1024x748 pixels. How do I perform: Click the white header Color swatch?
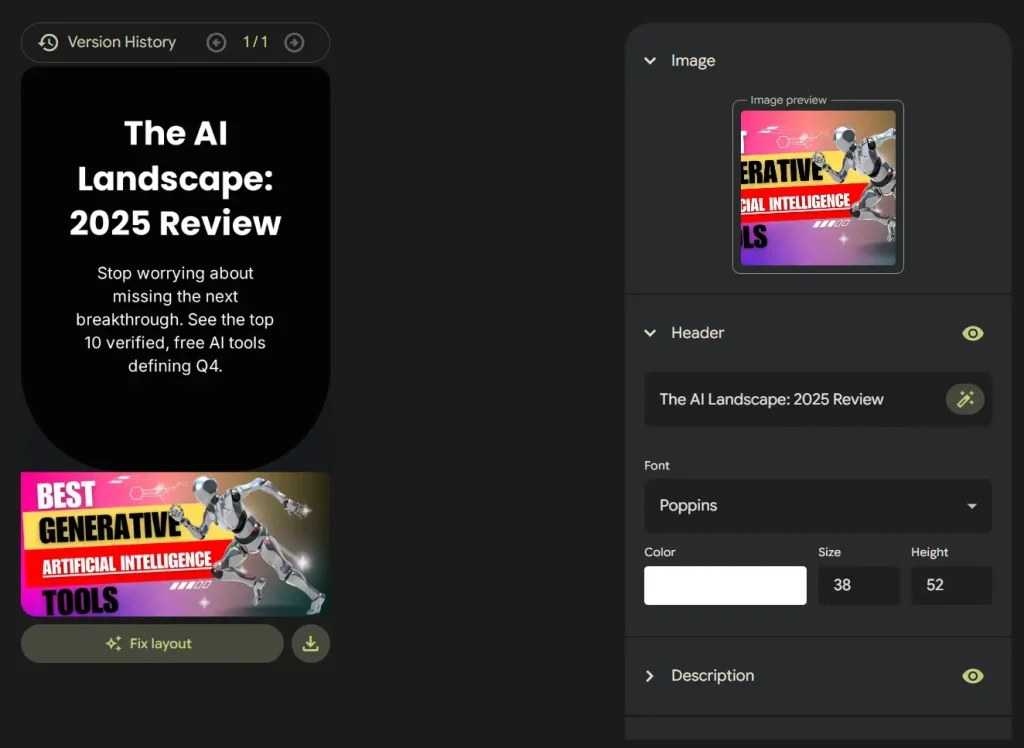(725, 585)
